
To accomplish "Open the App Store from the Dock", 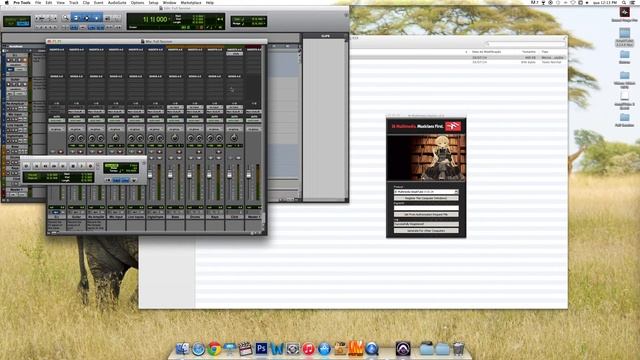I will coord(324,349).
